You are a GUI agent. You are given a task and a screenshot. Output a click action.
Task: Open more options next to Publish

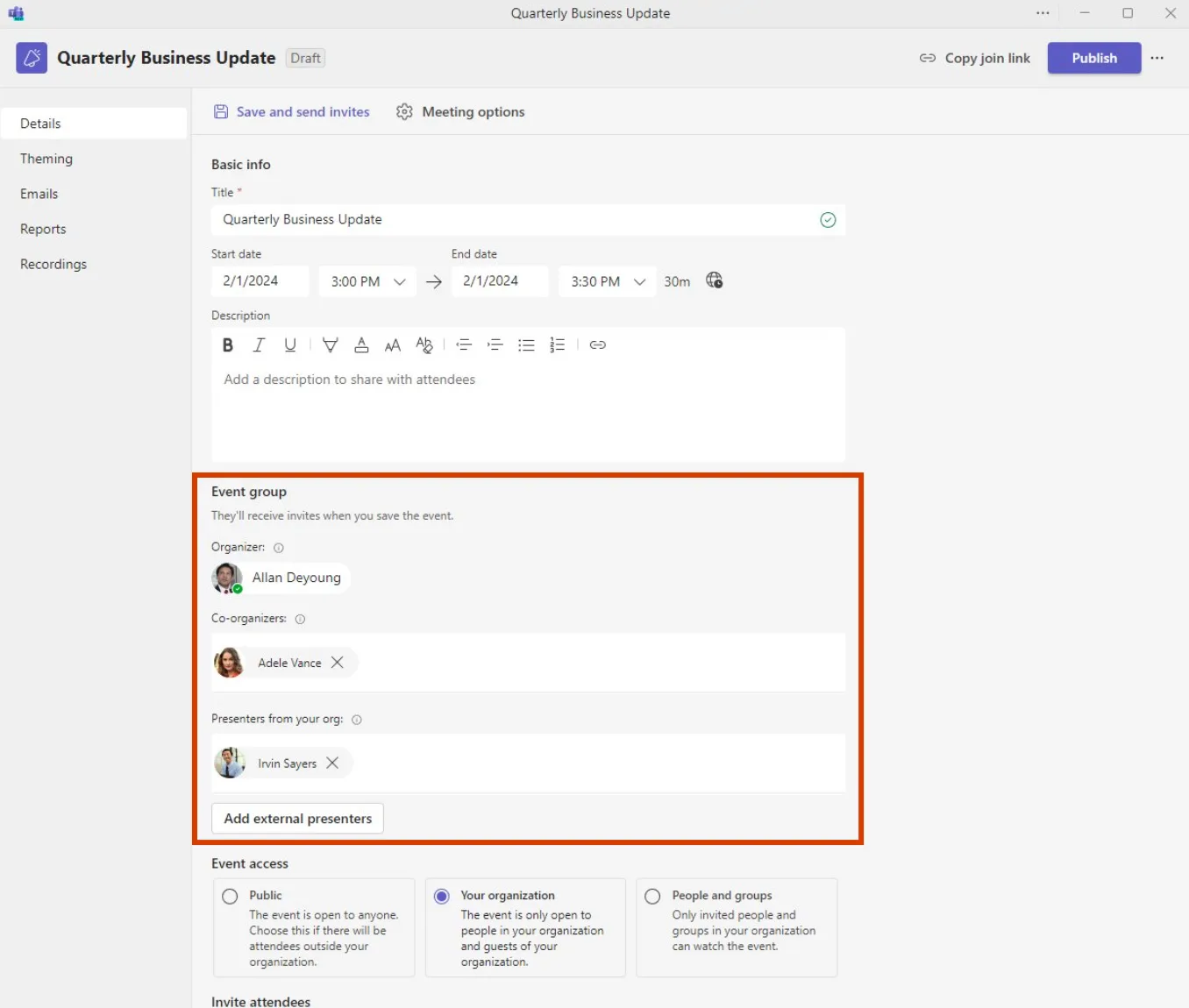(1157, 58)
